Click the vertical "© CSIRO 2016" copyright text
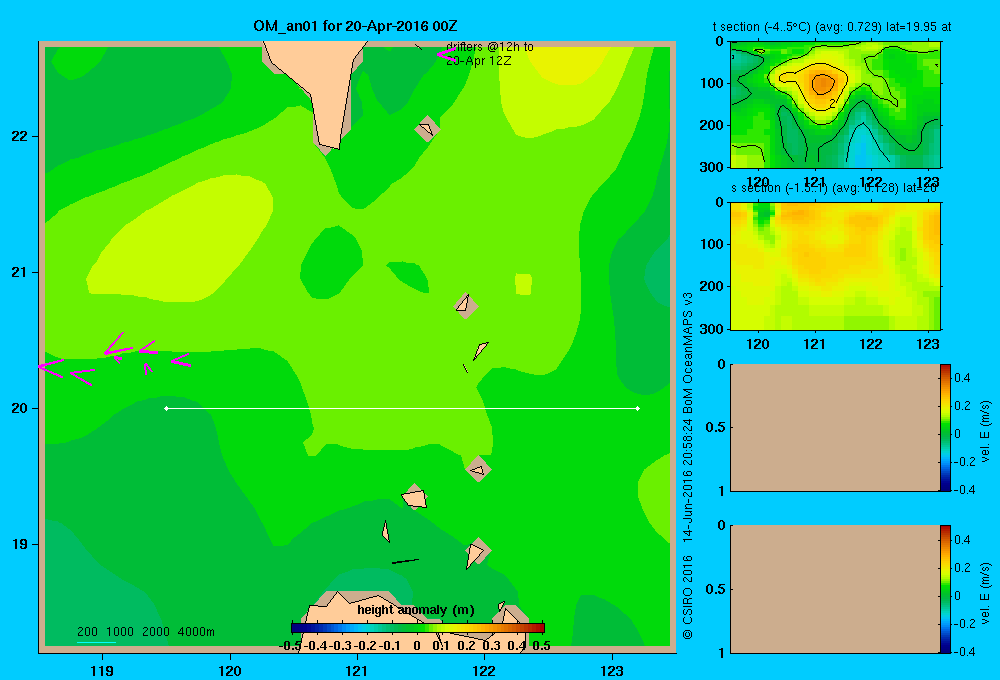This screenshot has height=680, width=1000. click(x=688, y=597)
